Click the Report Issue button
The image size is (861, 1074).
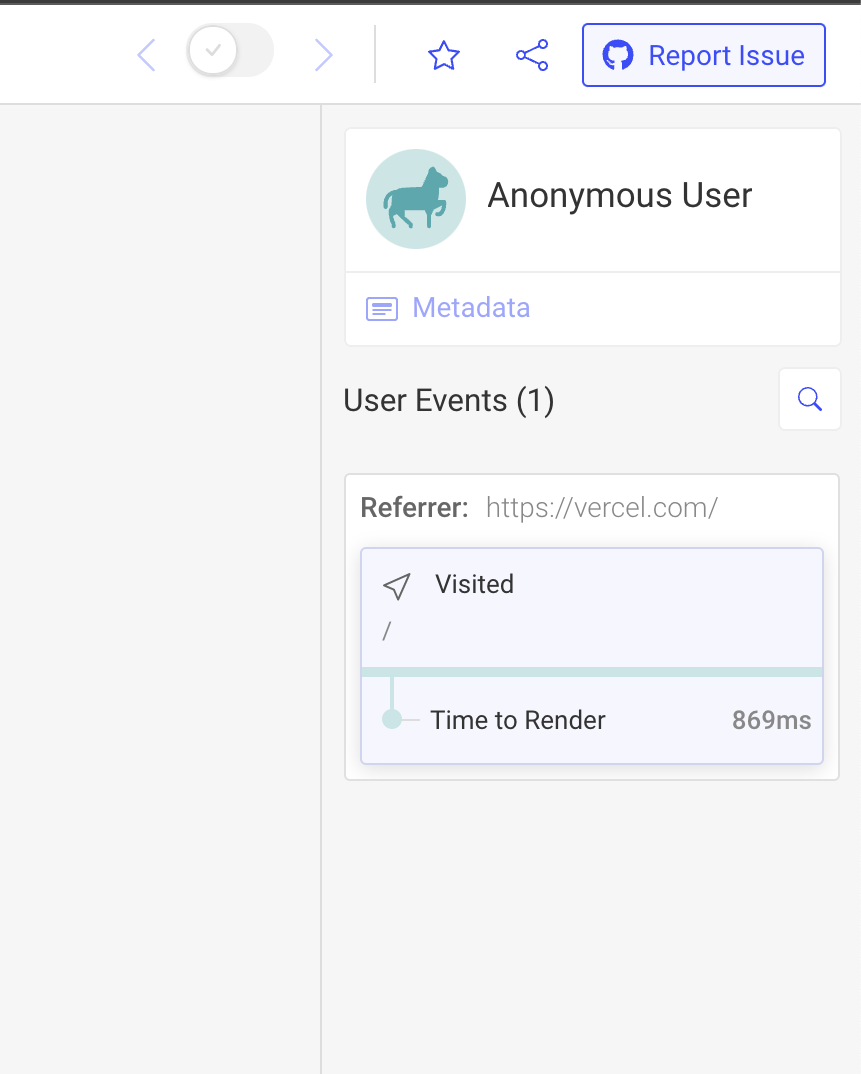tap(703, 55)
